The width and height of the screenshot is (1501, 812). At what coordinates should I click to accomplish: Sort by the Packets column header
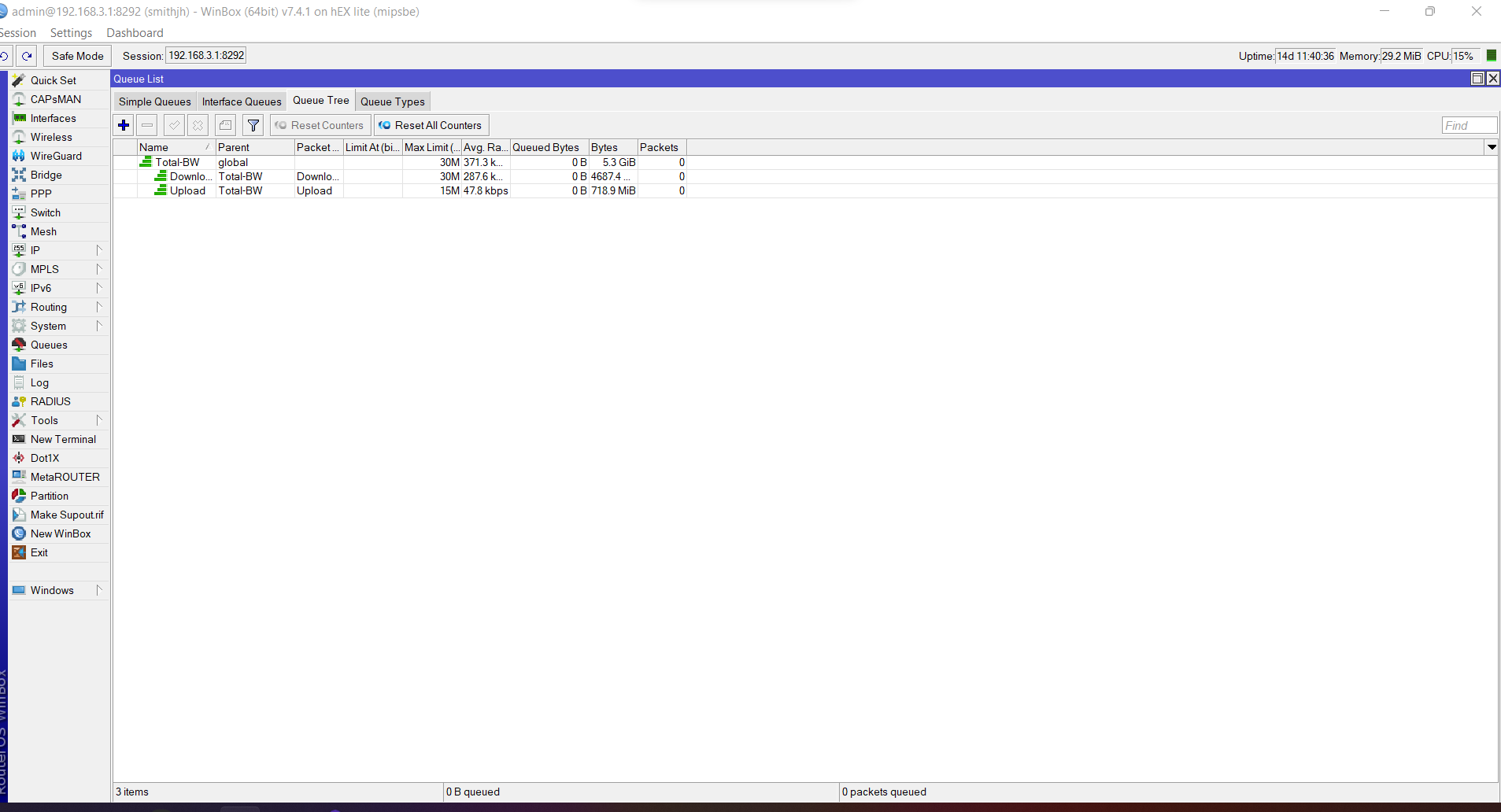coord(662,147)
